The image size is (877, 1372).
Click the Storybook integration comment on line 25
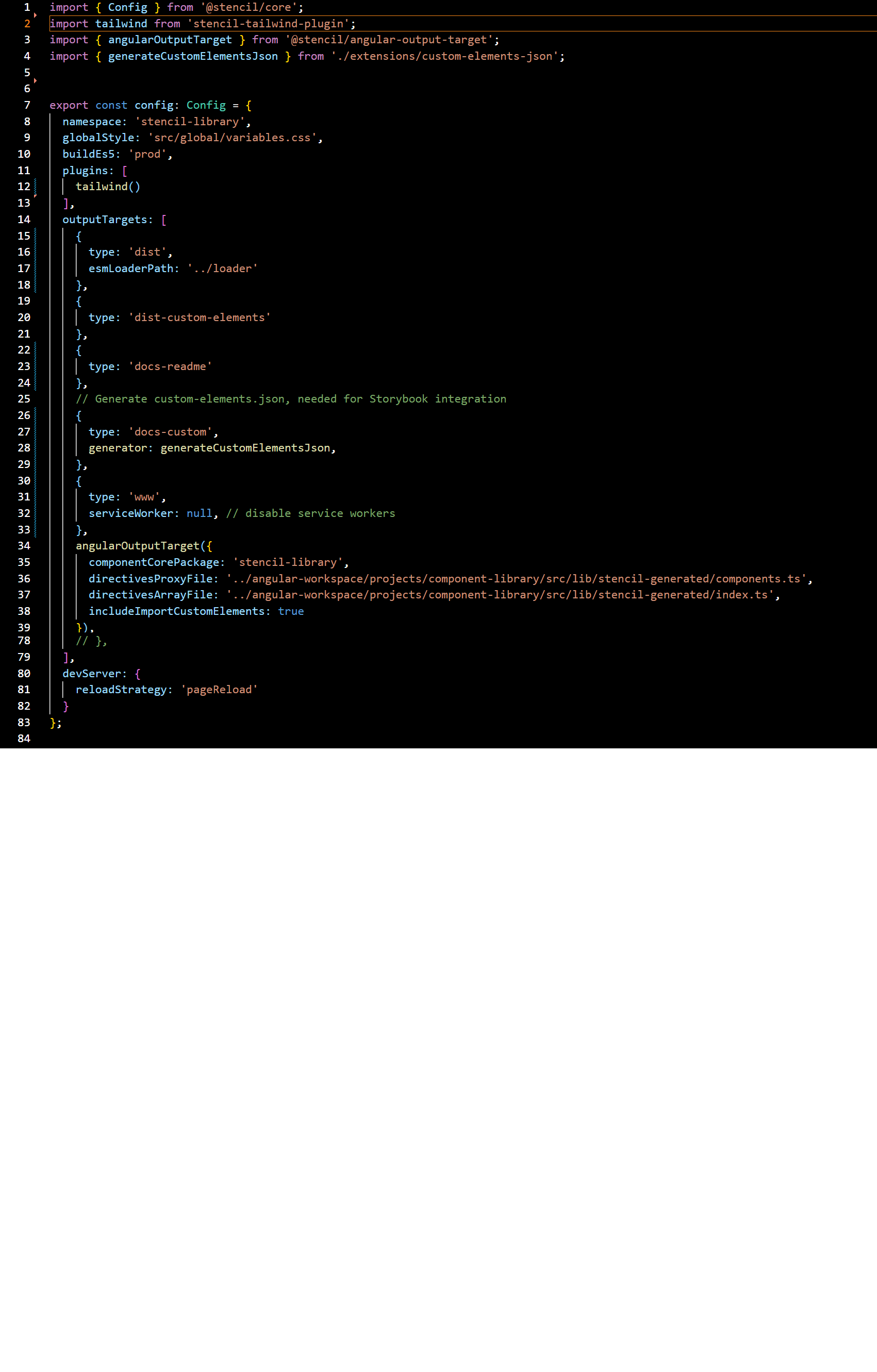coord(291,399)
